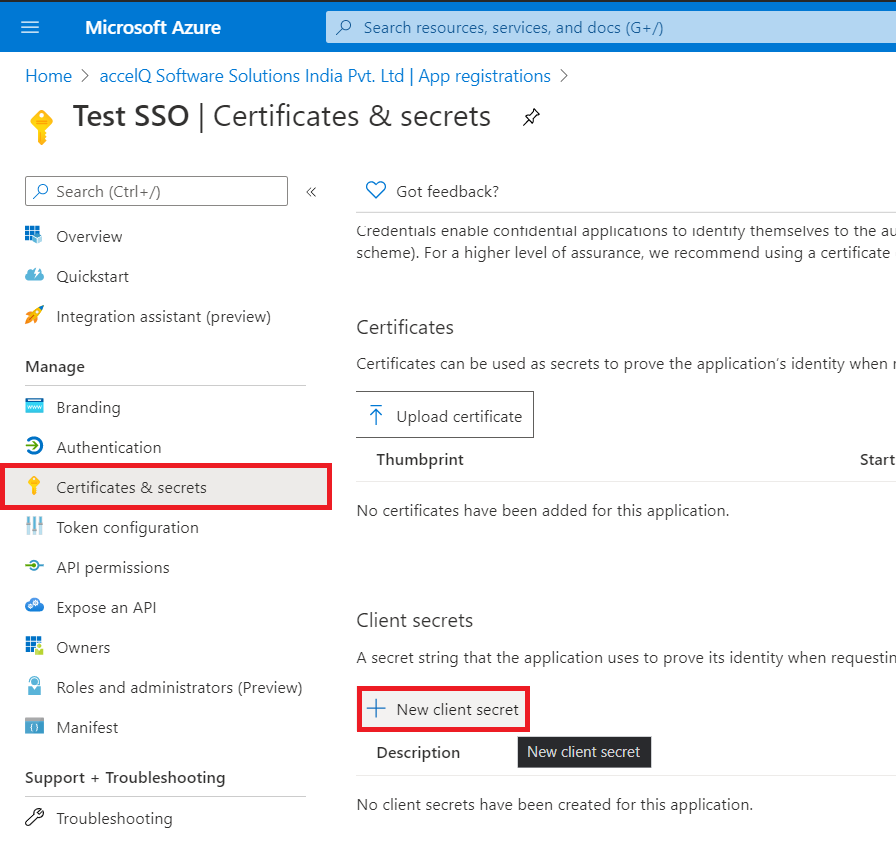Click Upload certificate button
Image resolution: width=896 pixels, height=843 pixels.
pyautogui.click(x=445, y=415)
